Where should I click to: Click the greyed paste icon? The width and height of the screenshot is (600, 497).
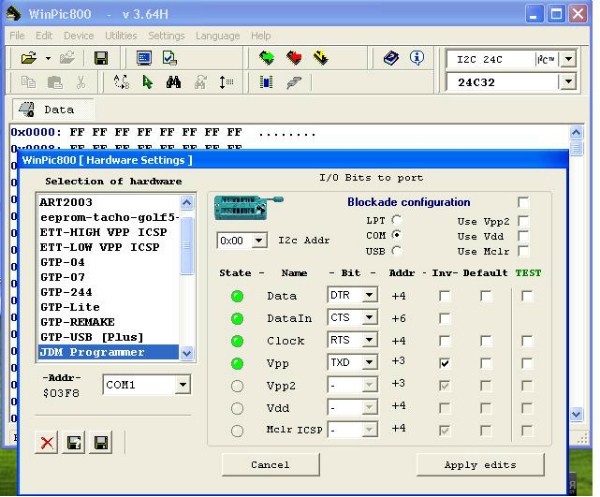click(55, 82)
